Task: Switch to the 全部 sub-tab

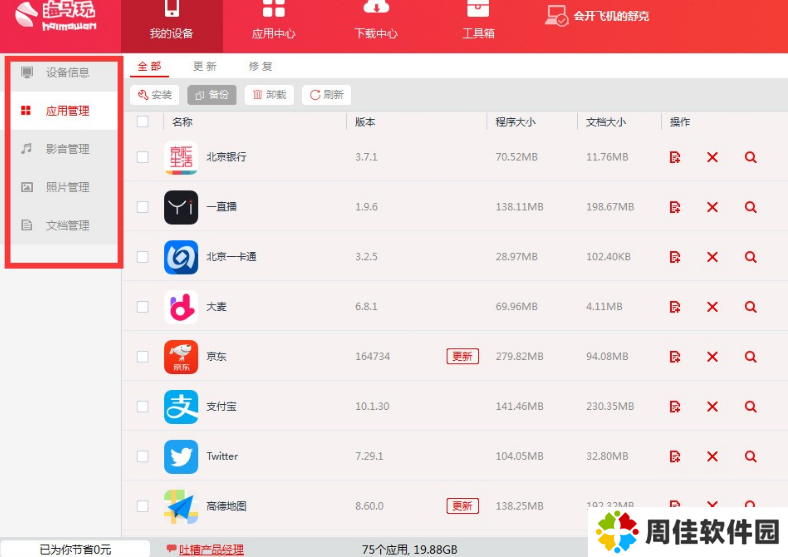Action: pyautogui.click(x=149, y=66)
